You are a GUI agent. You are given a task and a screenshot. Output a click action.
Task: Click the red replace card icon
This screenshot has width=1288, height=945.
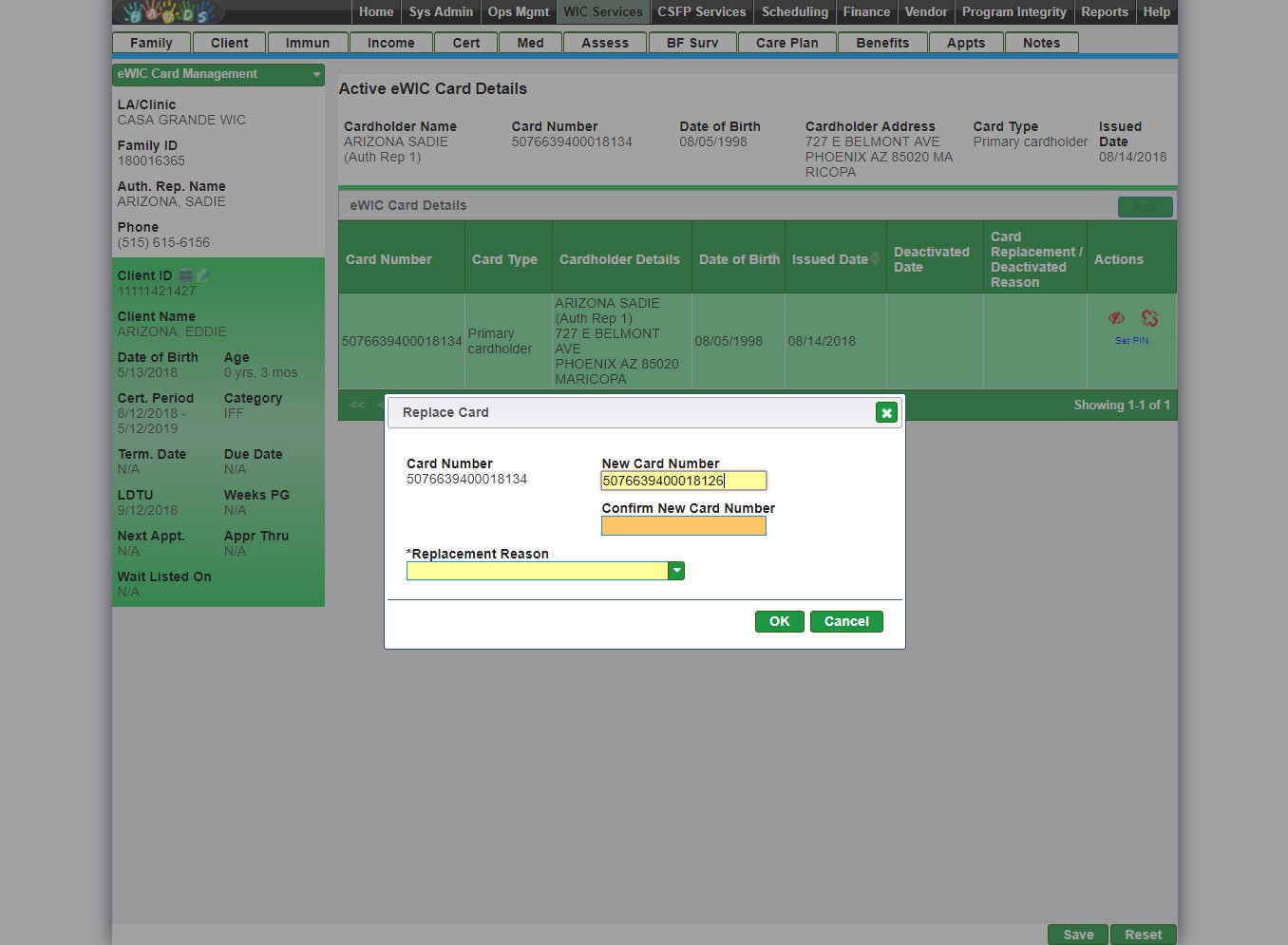[1149, 318]
